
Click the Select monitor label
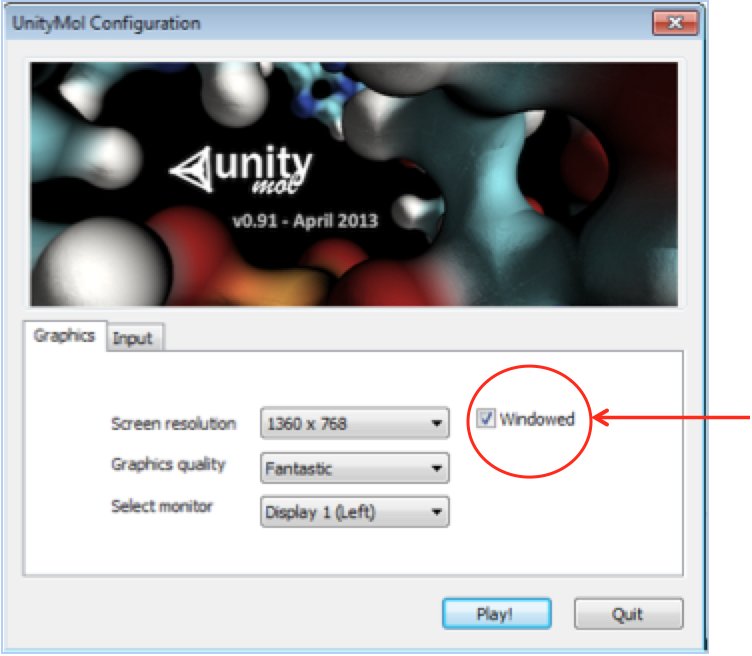tap(162, 506)
